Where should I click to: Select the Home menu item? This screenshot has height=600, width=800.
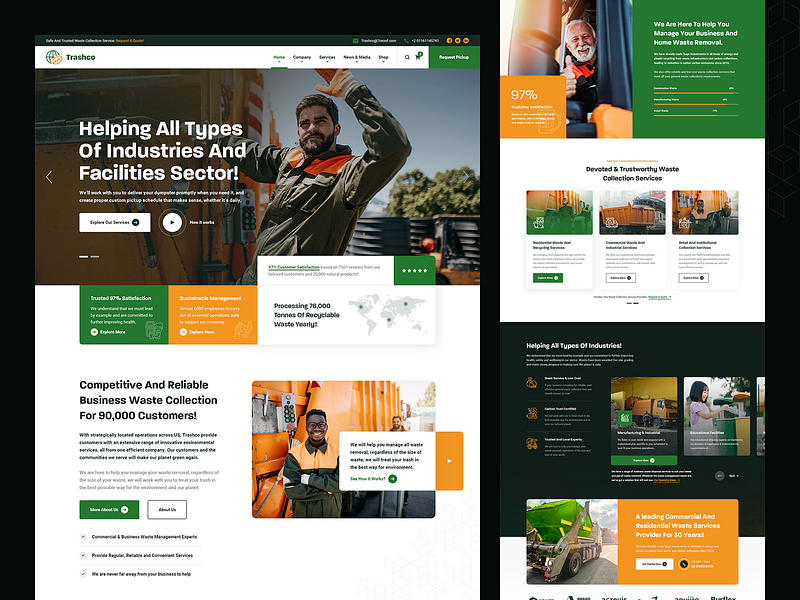click(x=279, y=57)
